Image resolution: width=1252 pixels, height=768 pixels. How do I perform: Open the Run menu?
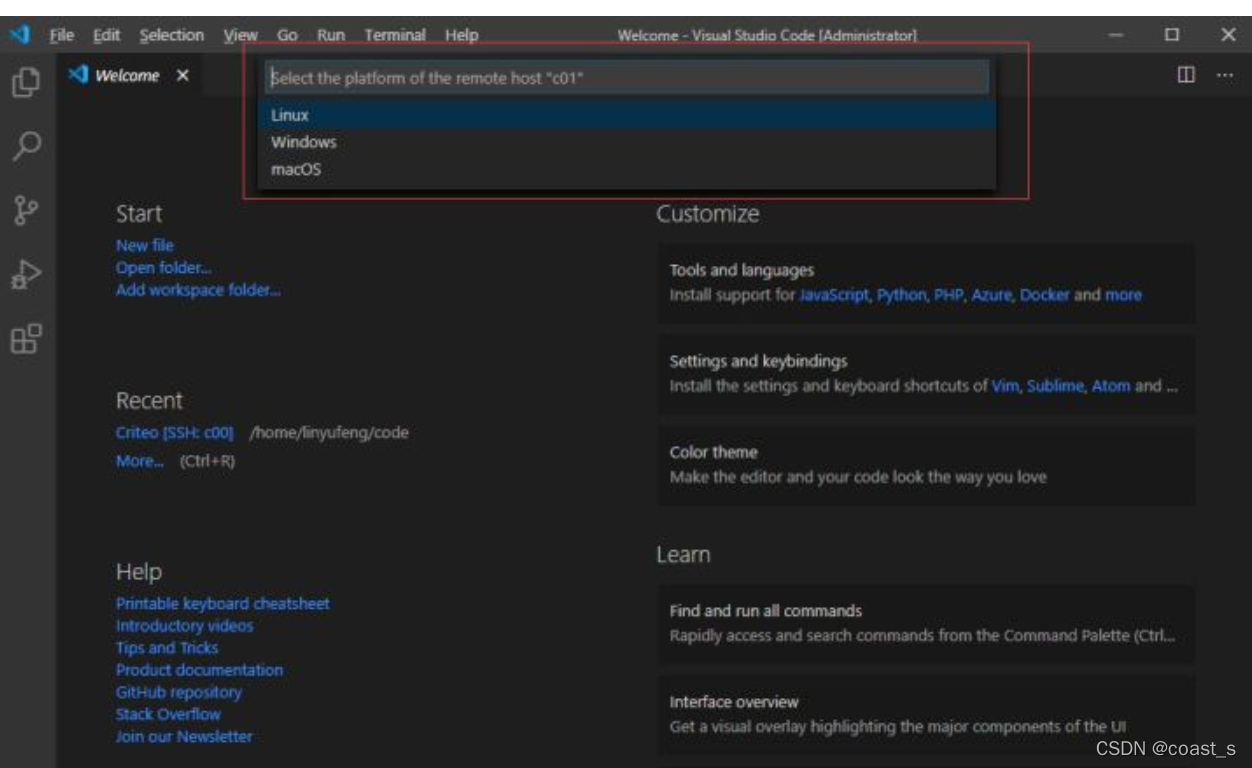pos(331,35)
